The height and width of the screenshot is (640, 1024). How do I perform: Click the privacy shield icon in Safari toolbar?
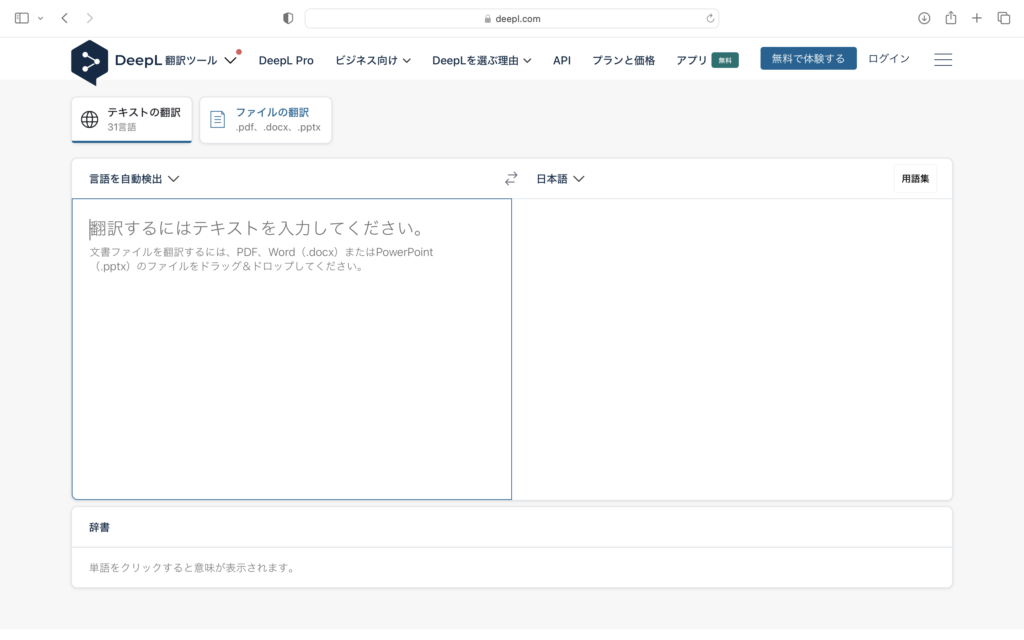click(x=288, y=17)
